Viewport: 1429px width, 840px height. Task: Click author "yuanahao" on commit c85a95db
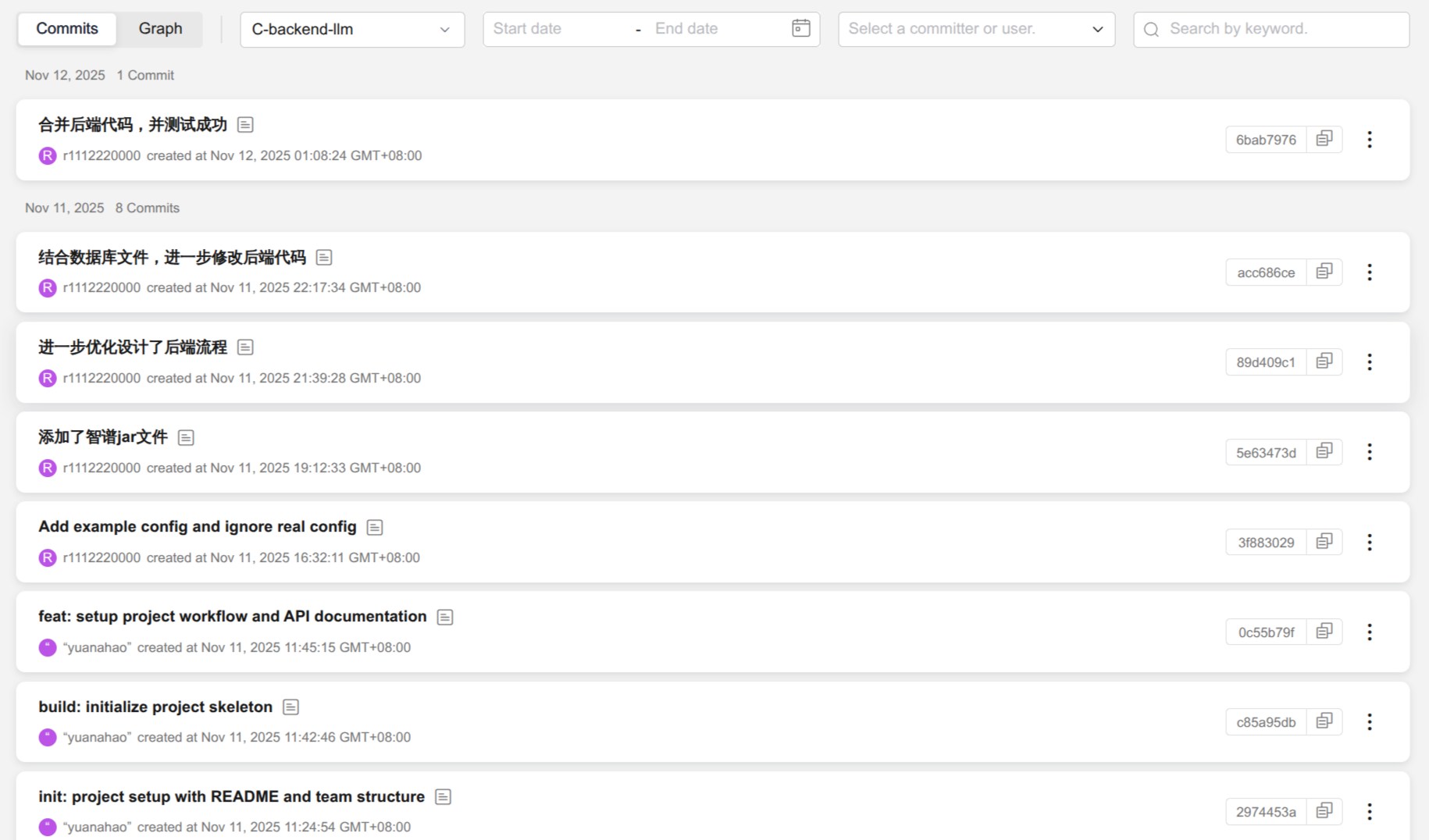(x=97, y=737)
